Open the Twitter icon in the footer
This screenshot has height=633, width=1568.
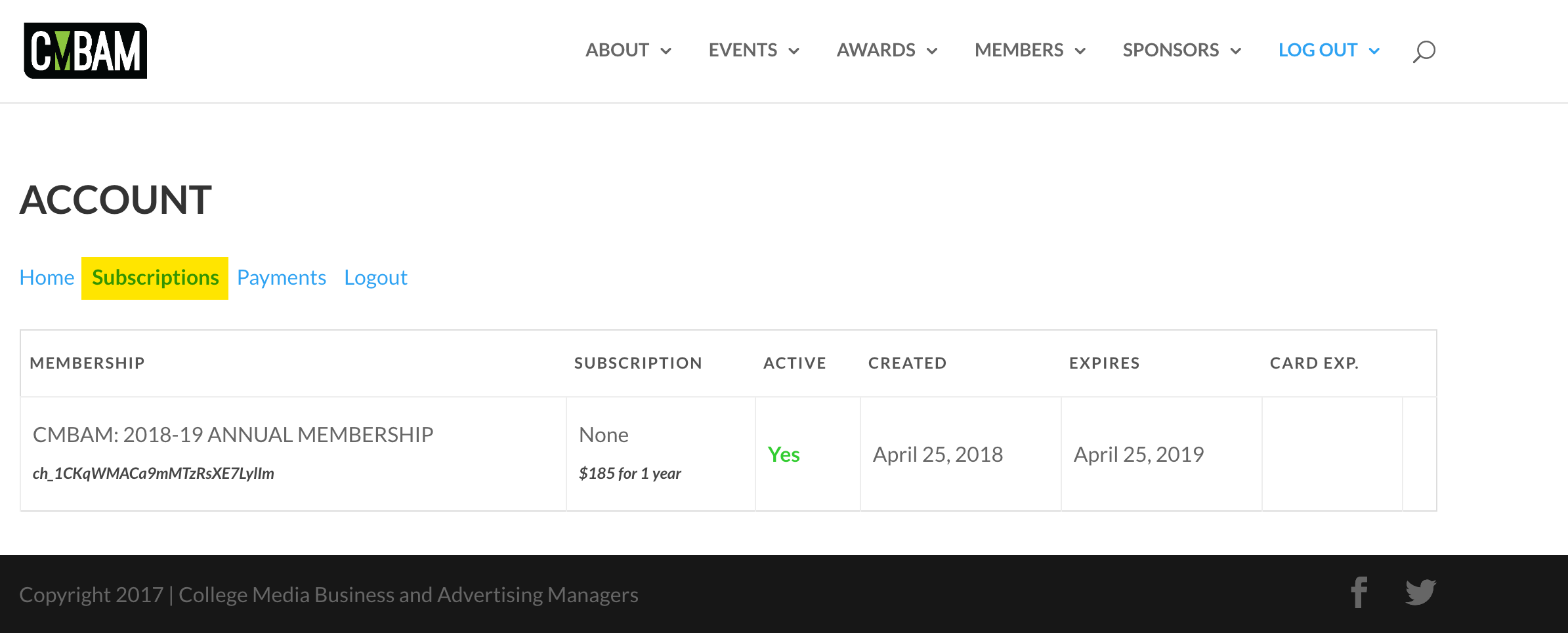coord(1421,593)
